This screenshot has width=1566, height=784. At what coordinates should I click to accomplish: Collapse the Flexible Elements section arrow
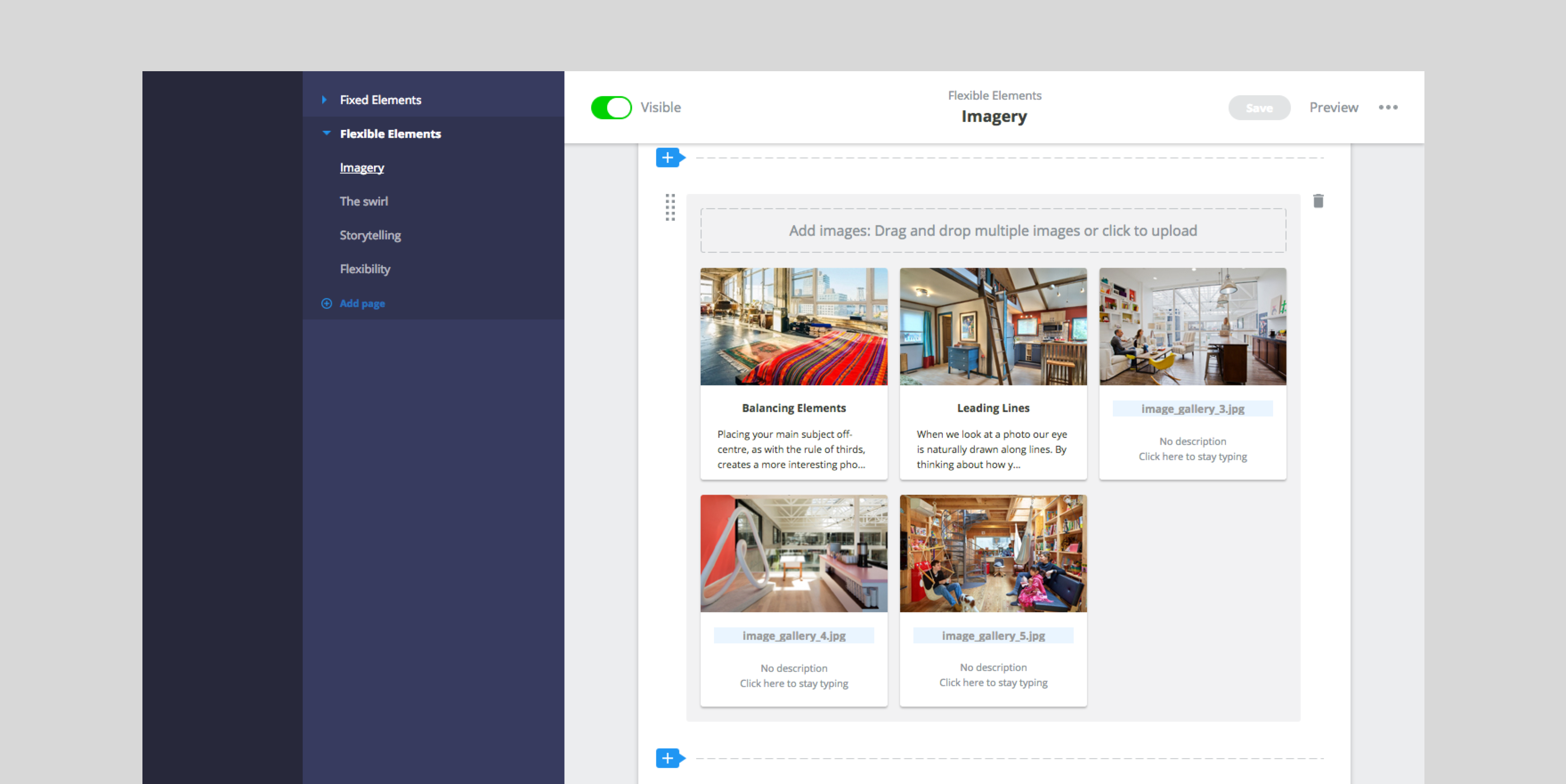326,133
